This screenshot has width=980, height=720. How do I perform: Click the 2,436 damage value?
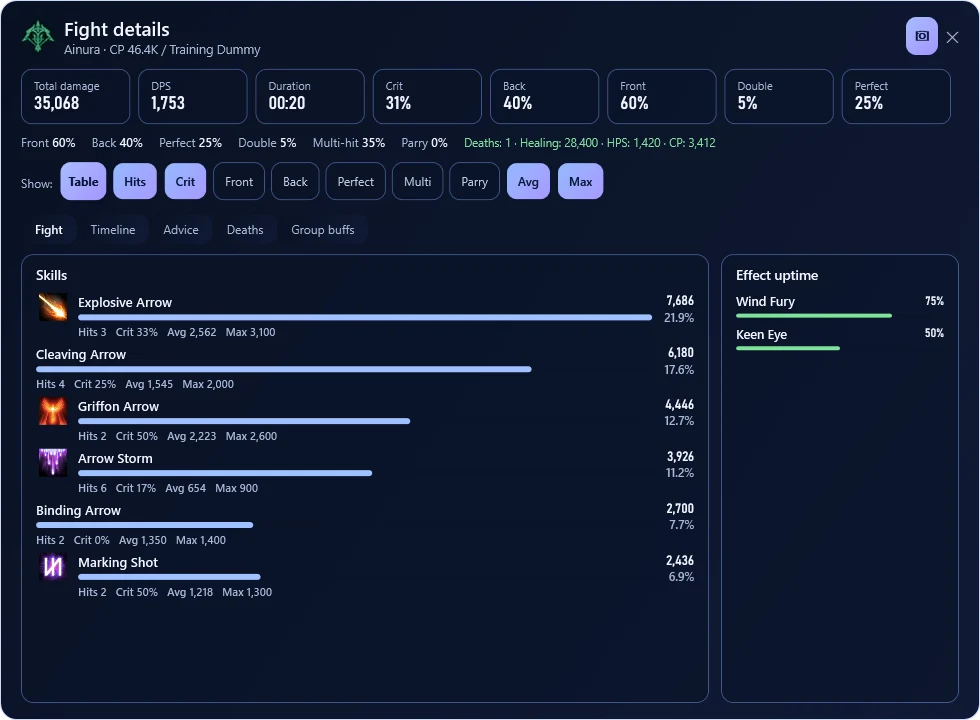click(680, 560)
